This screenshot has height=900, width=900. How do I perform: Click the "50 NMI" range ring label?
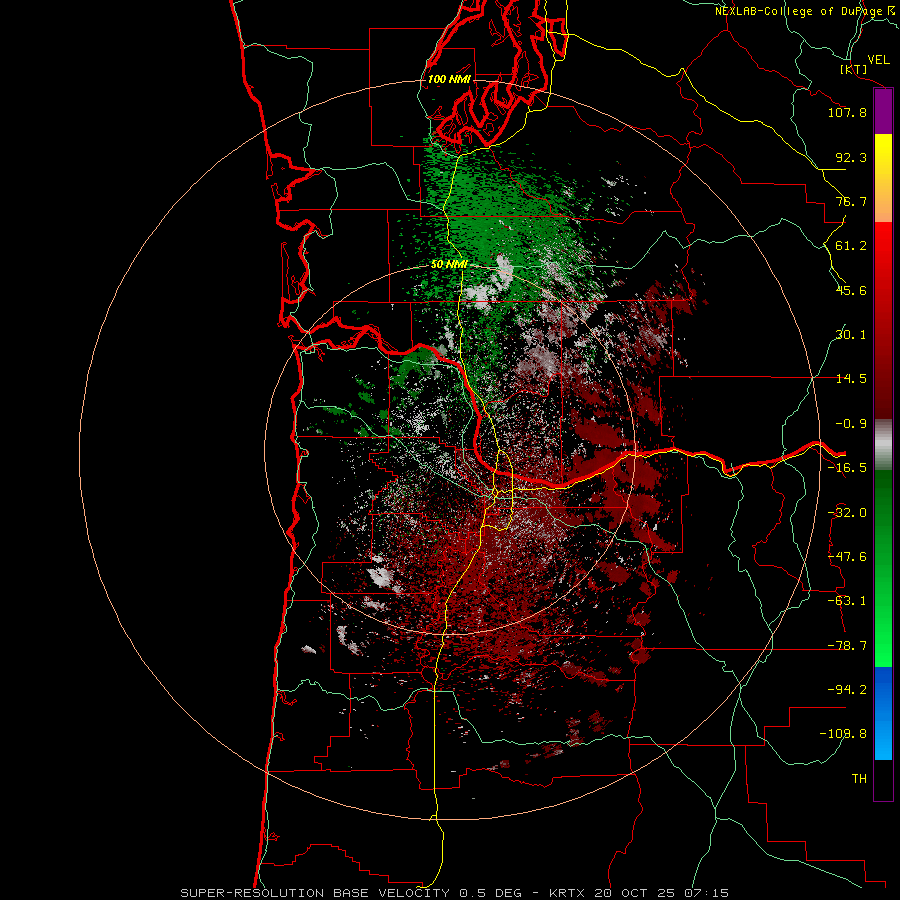(x=449, y=264)
